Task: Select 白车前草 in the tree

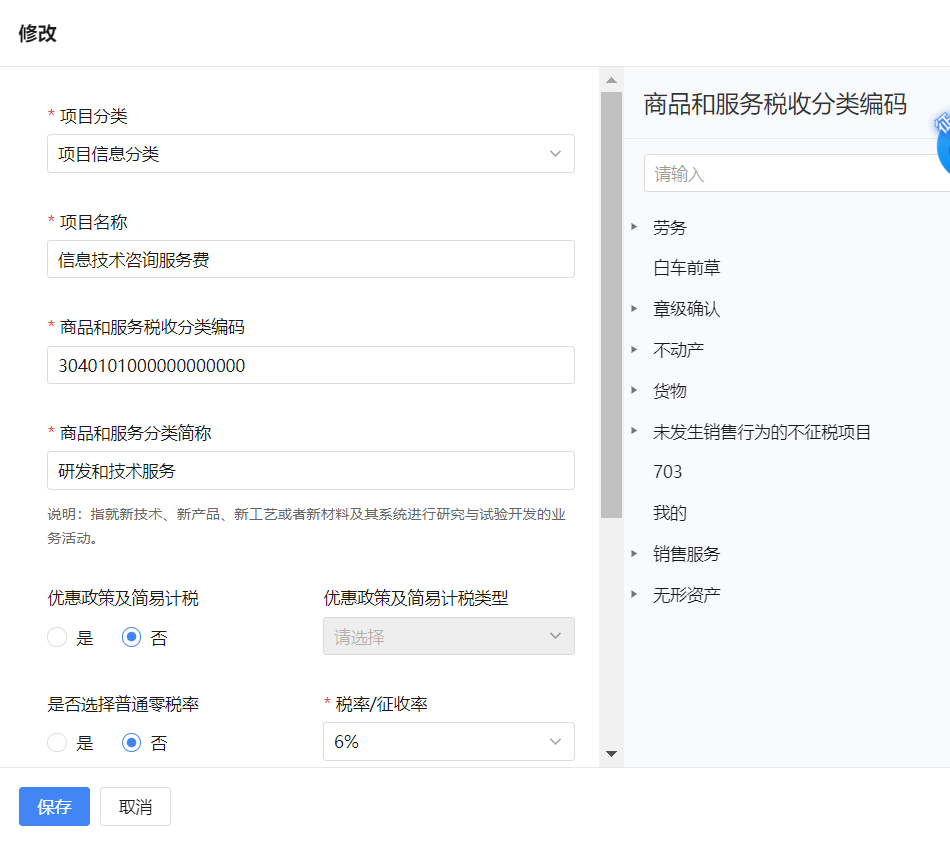Action: pyautogui.click(x=686, y=268)
